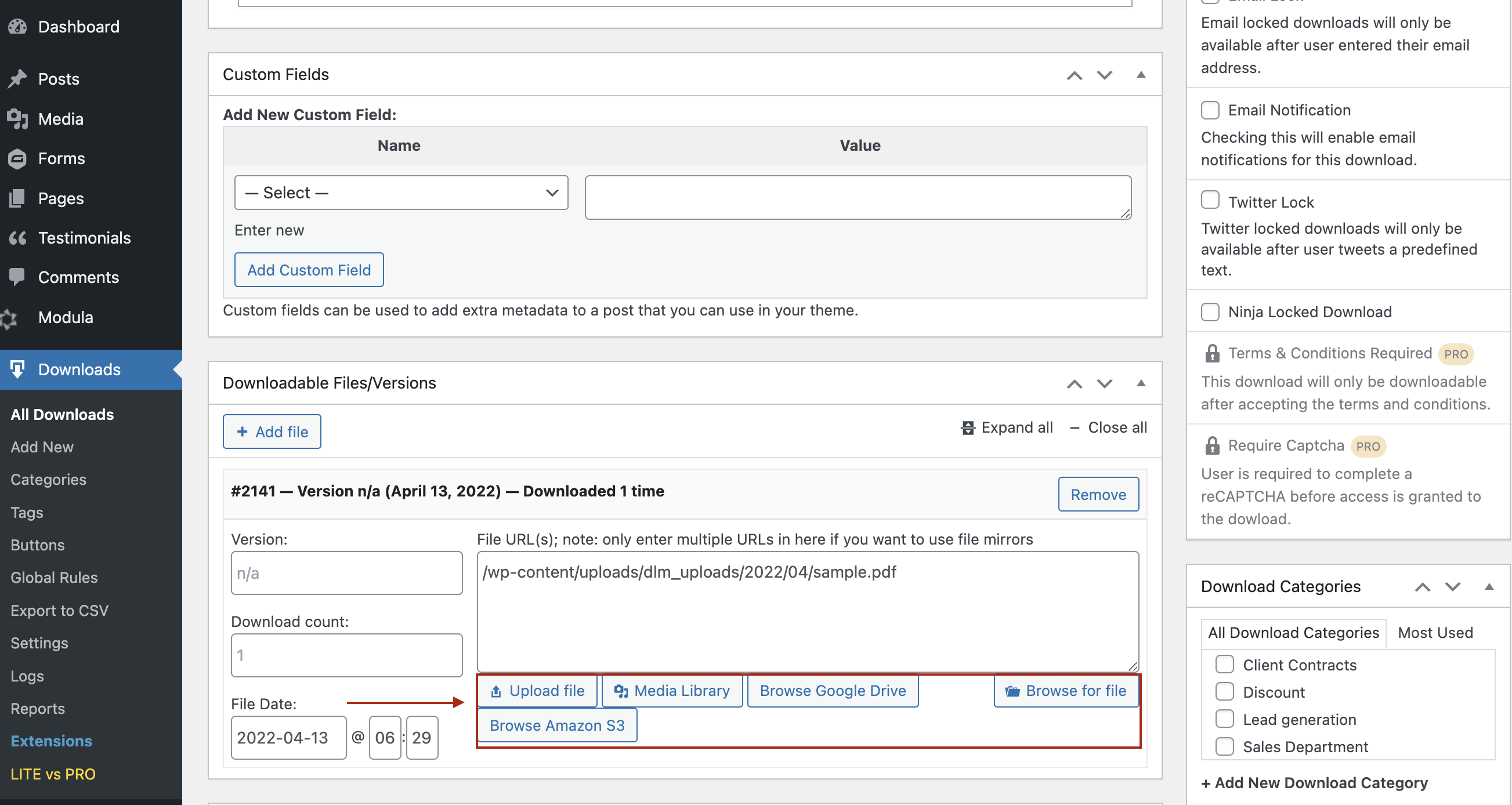Click the Browse Amazon S3 button
The width and height of the screenshot is (1512, 805).
click(x=557, y=724)
